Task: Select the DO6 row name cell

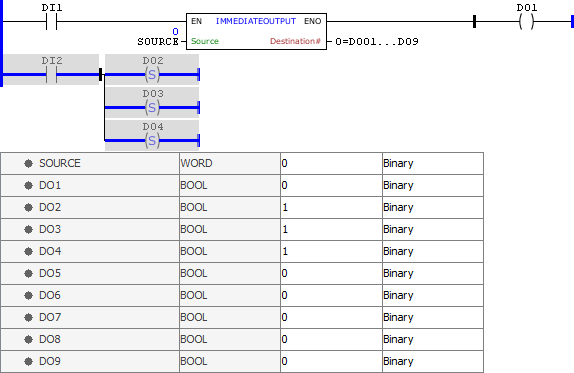Action: point(90,295)
